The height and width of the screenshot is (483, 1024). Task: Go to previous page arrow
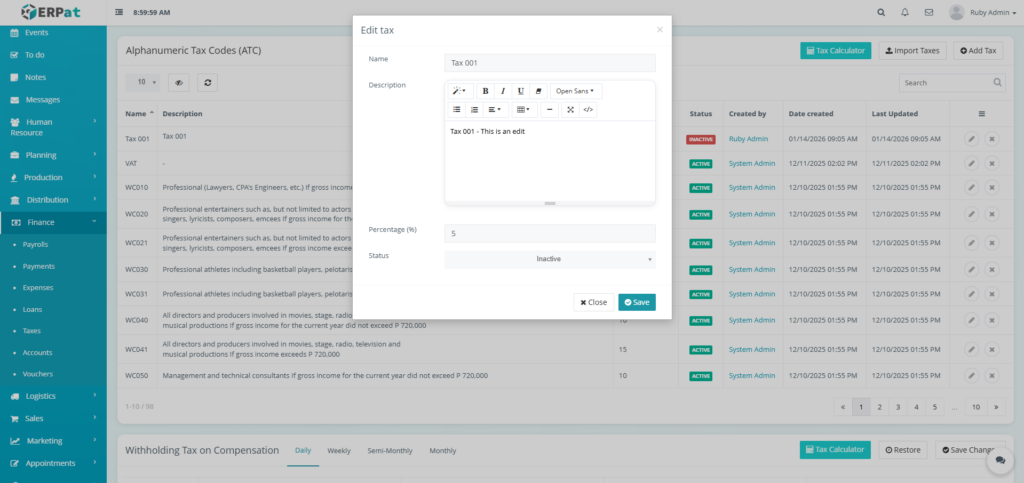point(843,407)
